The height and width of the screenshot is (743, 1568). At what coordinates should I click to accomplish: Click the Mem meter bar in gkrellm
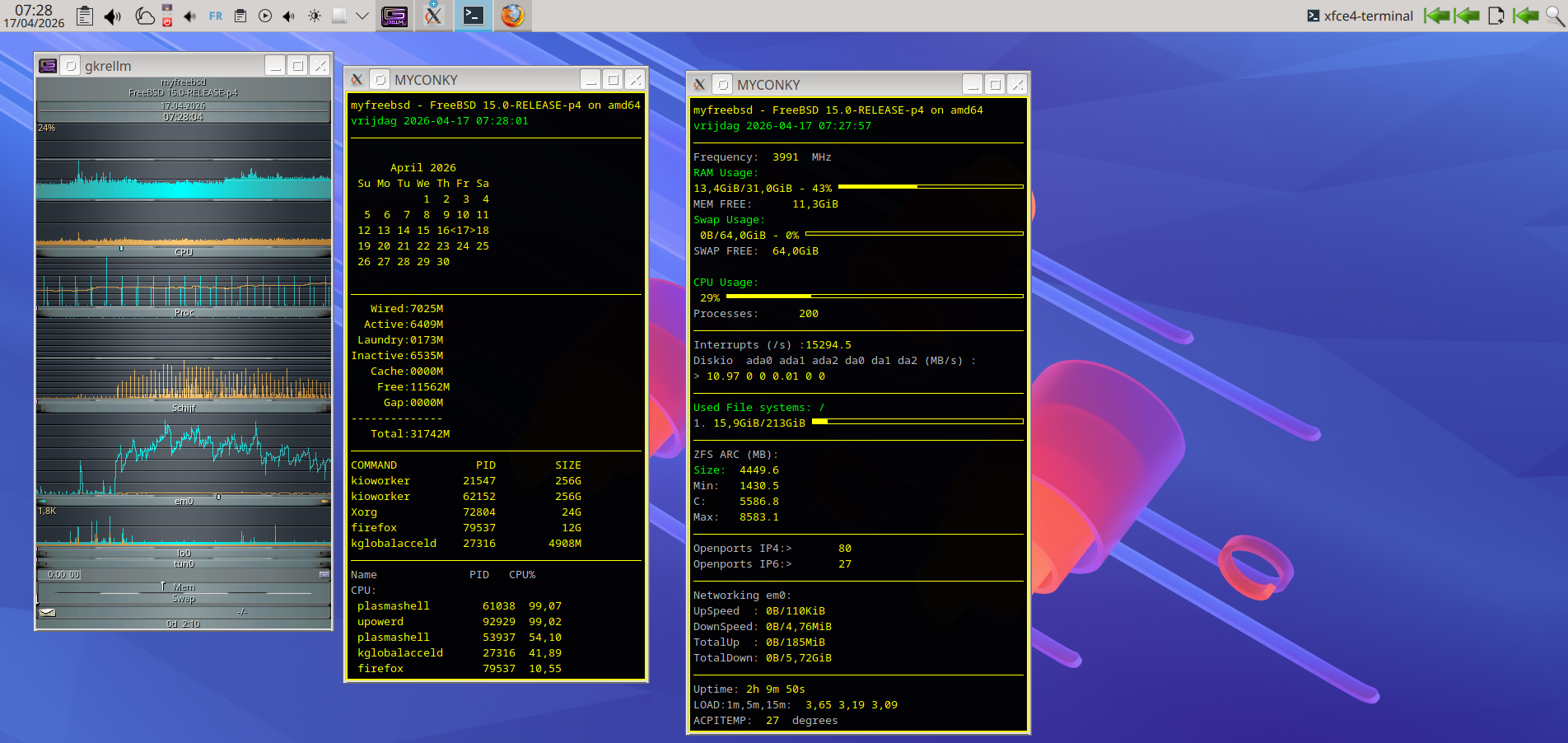(x=184, y=587)
